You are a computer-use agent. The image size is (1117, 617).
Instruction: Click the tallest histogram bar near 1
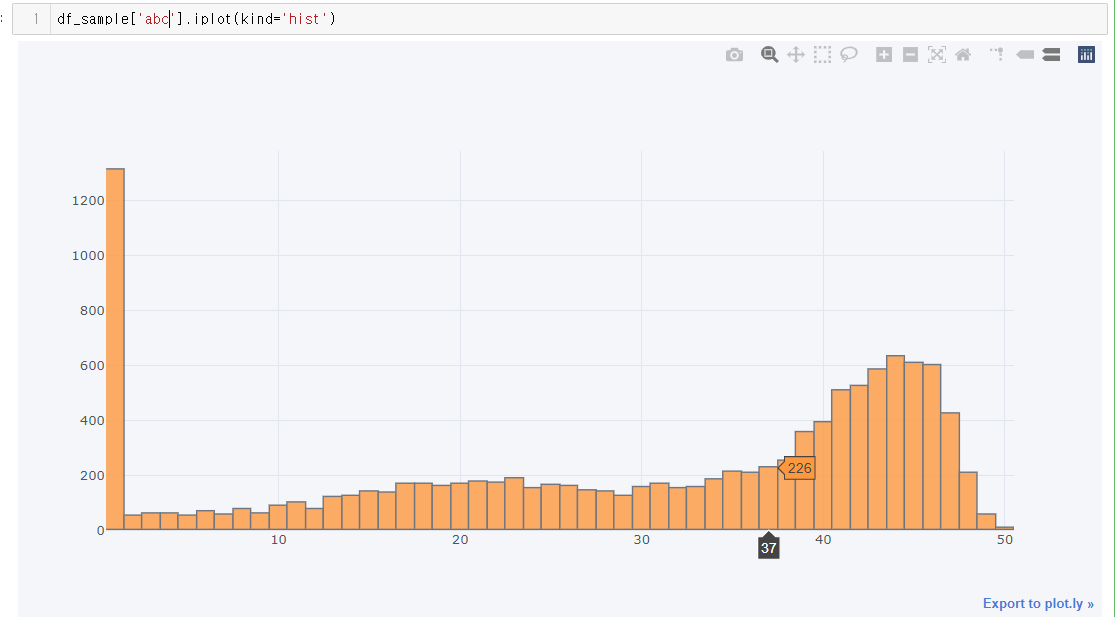115,349
